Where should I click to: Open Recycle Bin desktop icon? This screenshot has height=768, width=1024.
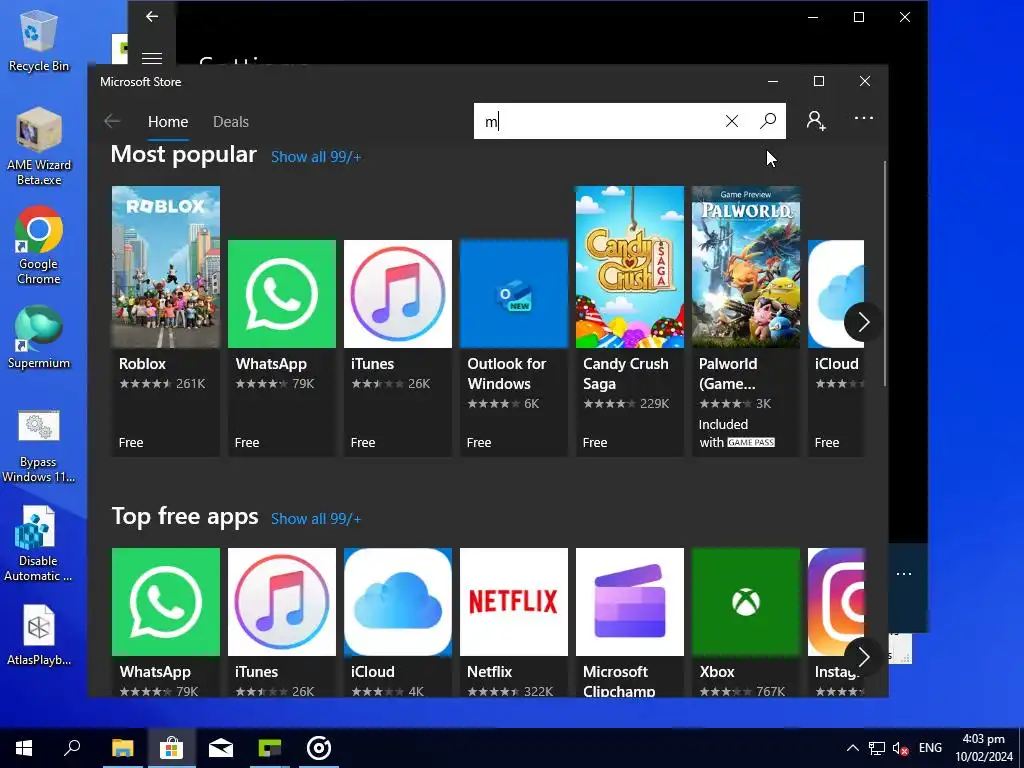(39, 40)
